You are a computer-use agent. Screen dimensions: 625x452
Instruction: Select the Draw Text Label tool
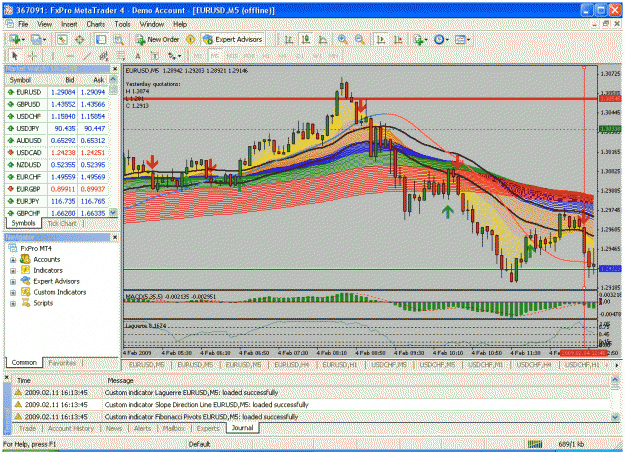(x=155, y=56)
